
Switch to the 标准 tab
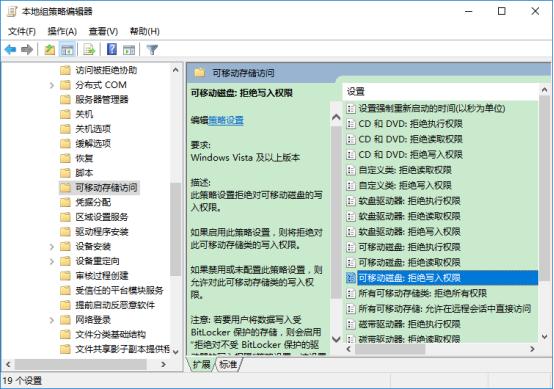pos(228,365)
